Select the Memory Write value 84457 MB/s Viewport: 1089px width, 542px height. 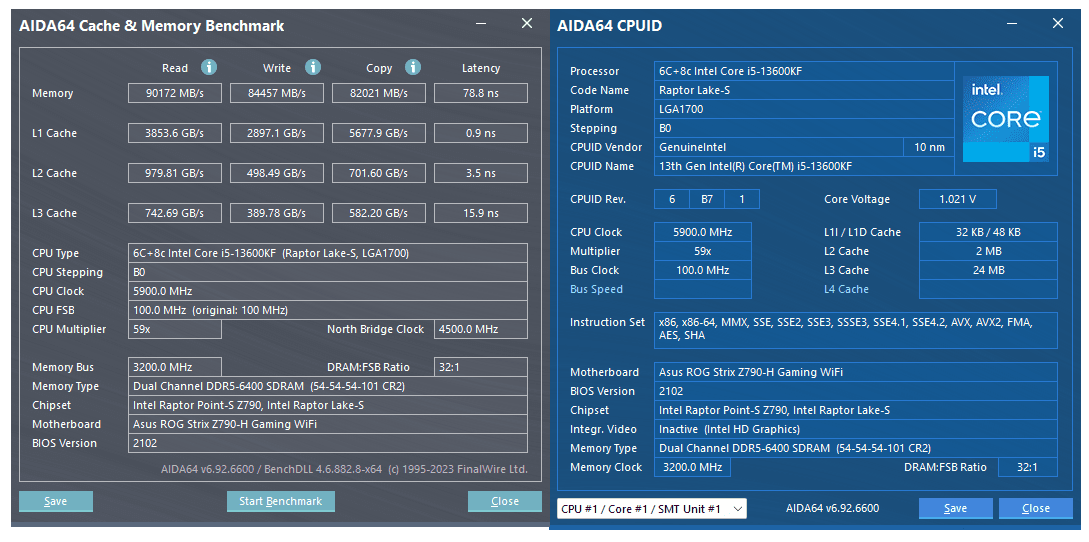click(277, 93)
